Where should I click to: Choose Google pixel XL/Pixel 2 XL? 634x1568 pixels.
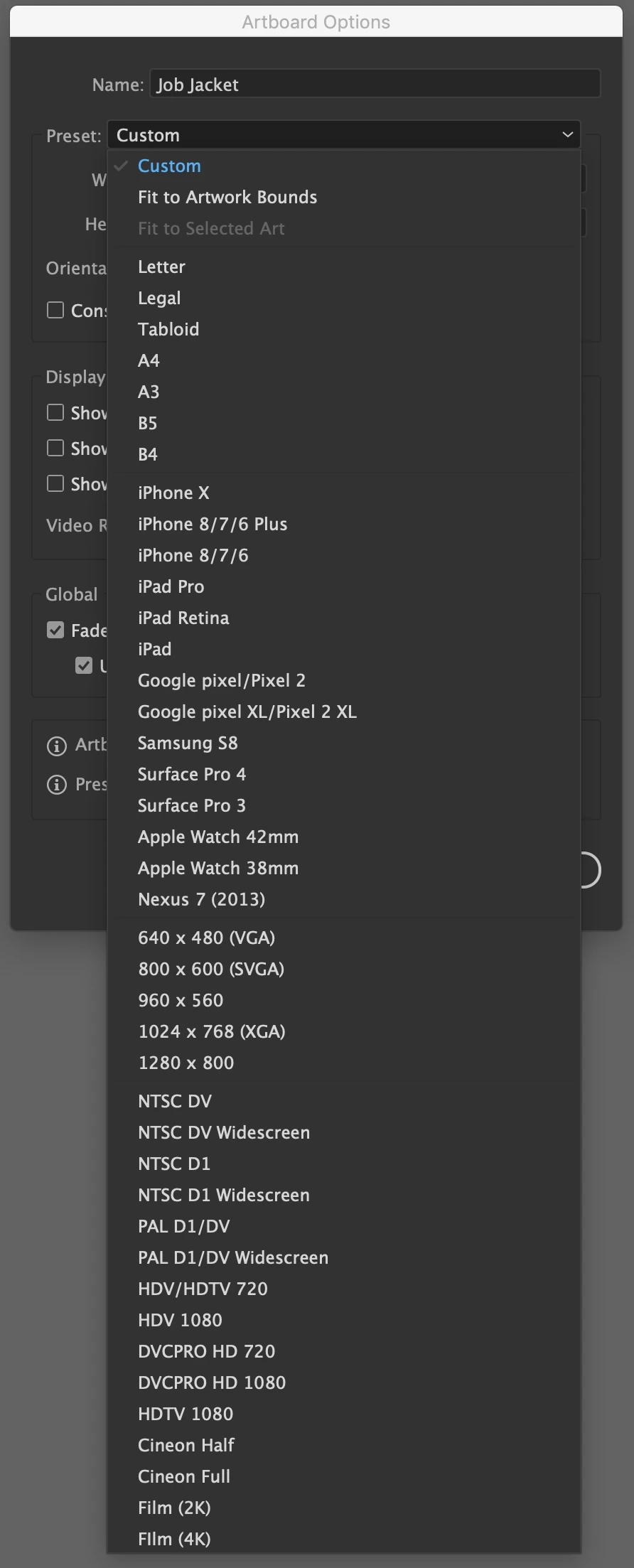click(x=344, y=711)
